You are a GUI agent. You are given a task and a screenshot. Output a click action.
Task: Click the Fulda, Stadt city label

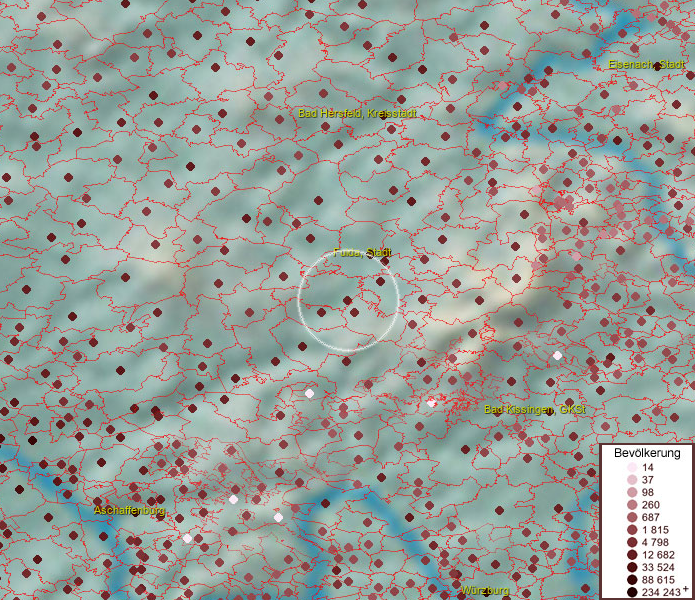point(363,252)
